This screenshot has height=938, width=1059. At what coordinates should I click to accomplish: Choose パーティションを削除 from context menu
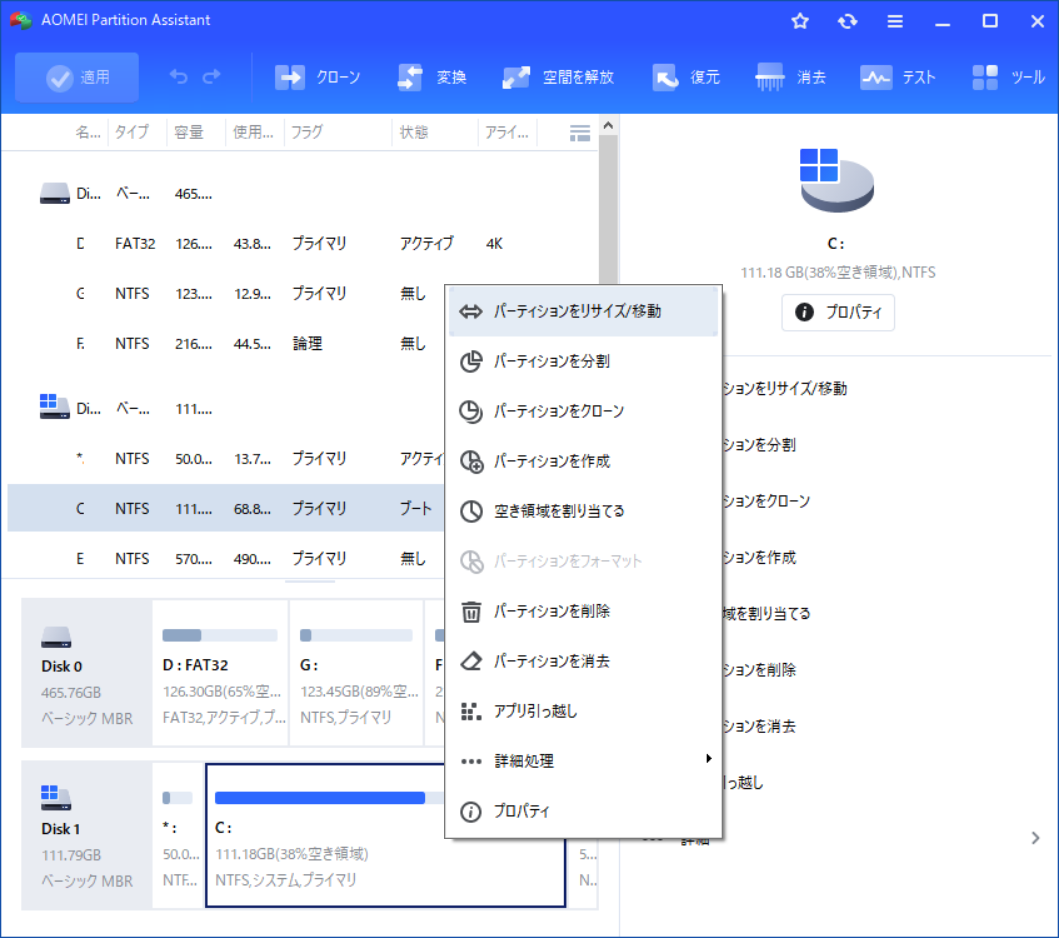pyautogui.click(x=584, y=611)
